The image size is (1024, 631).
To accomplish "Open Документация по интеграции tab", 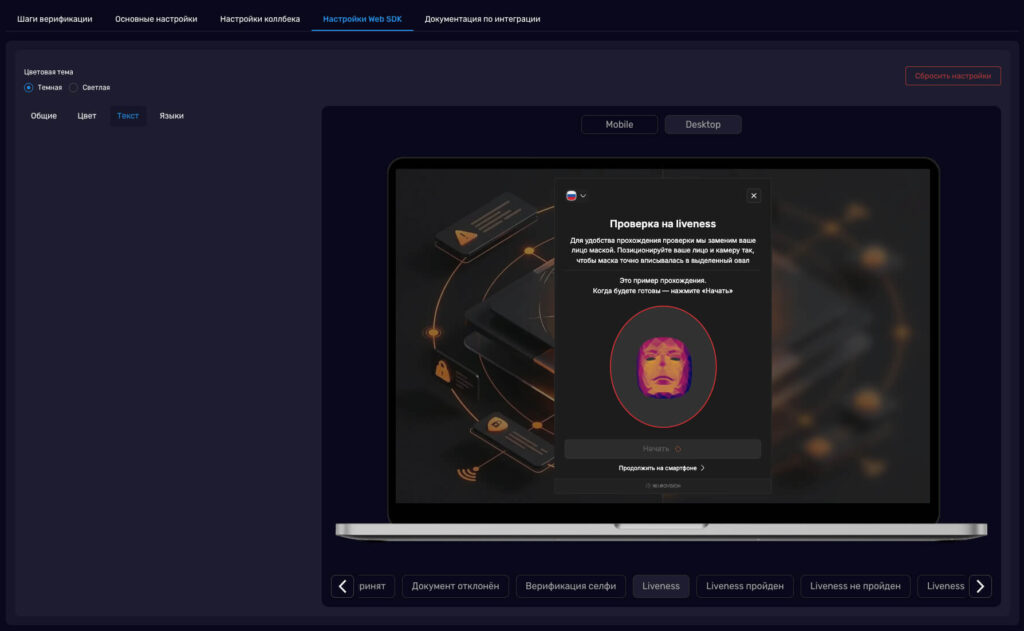I will point(483,19).
